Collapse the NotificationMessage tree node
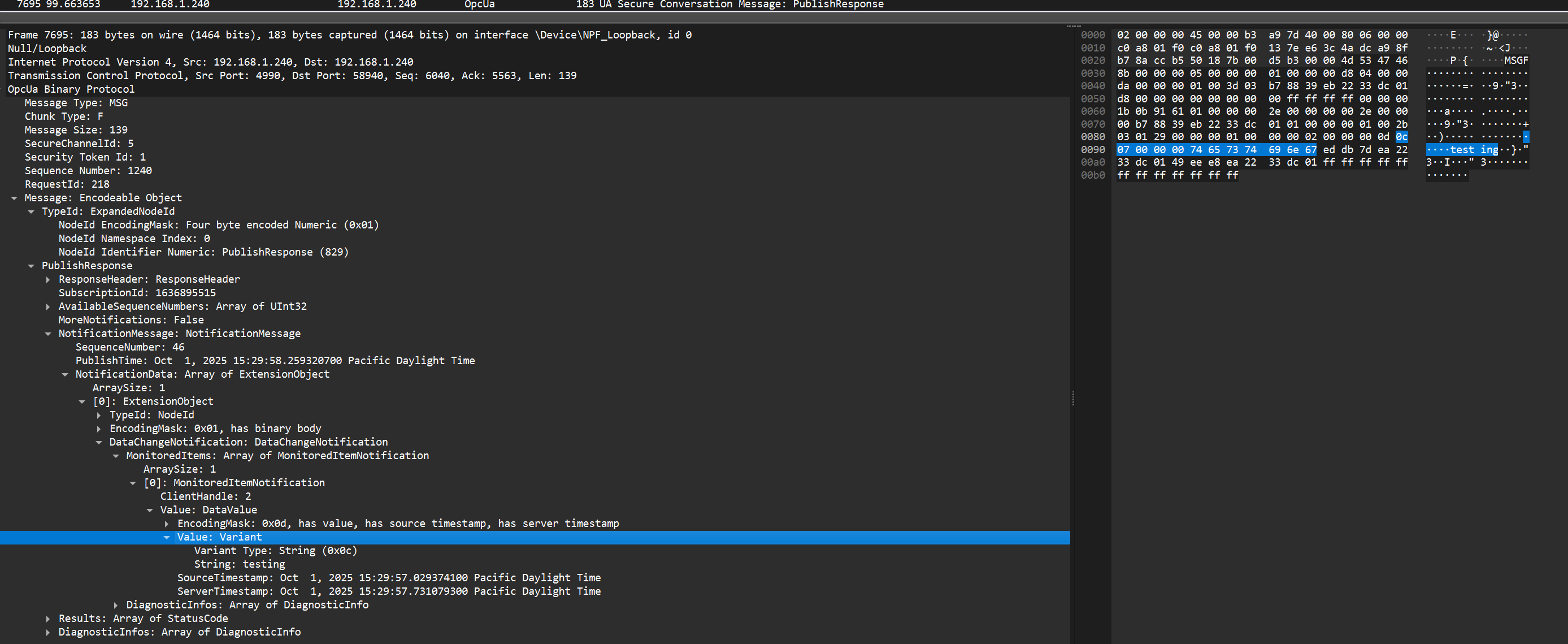 coord(48,334)
